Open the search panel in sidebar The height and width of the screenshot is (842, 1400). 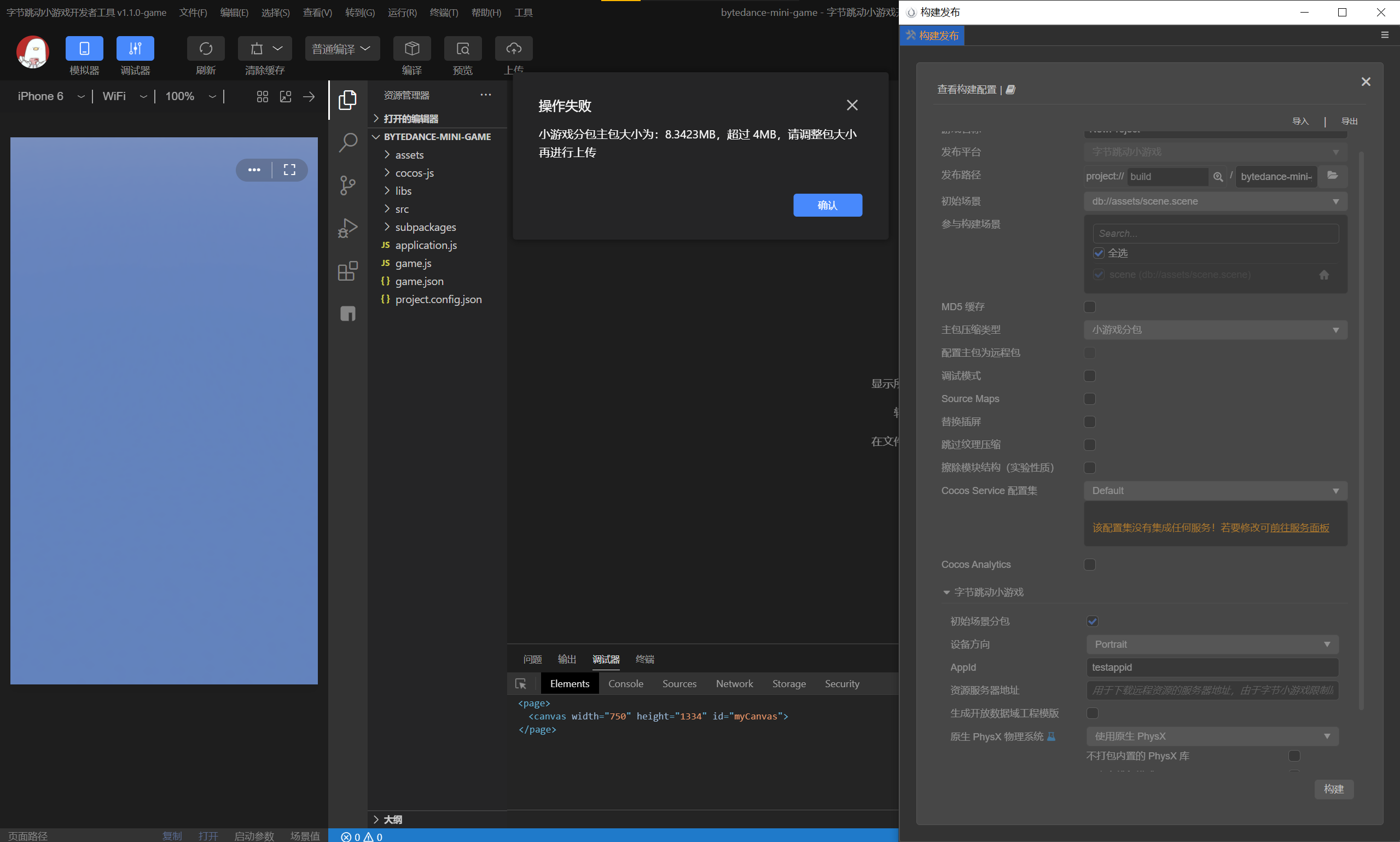(348, 142)
